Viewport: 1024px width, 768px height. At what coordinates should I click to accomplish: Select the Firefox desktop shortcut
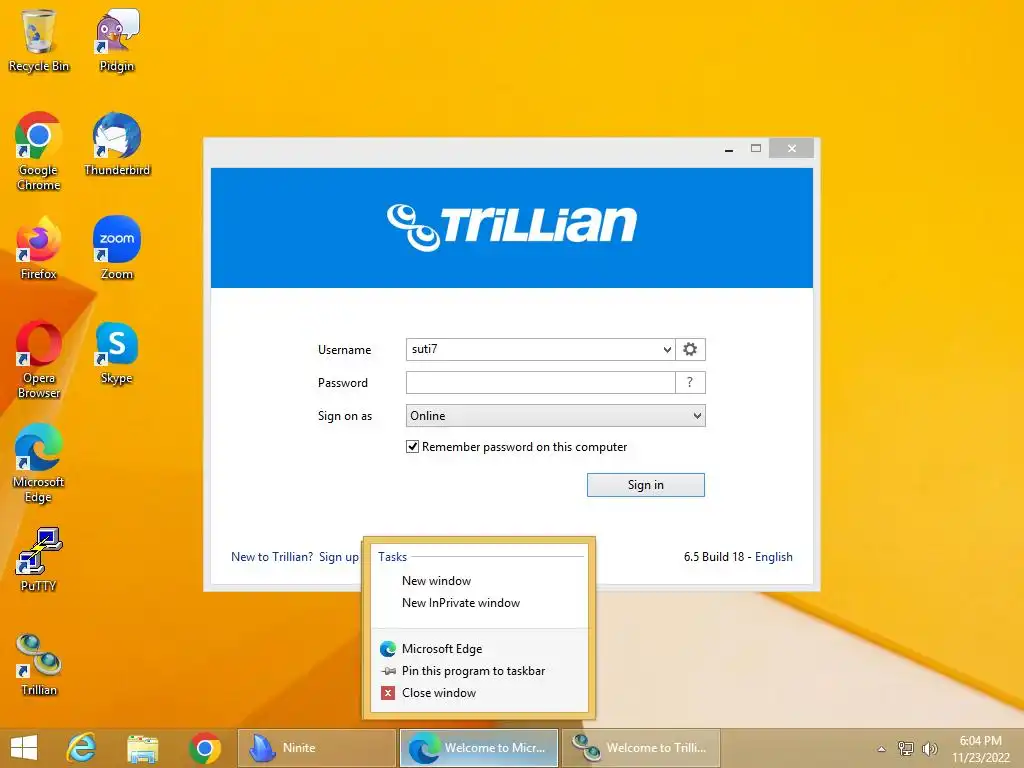click(39, 248)
